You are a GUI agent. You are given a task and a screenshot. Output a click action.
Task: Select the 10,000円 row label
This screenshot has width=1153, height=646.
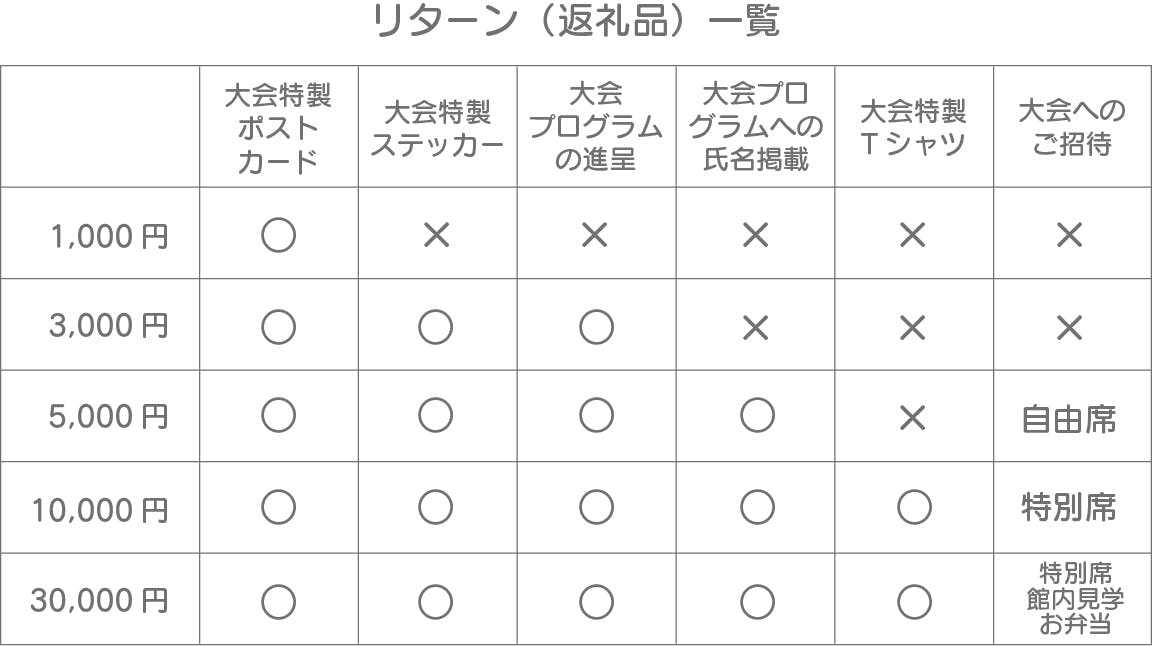click(100, 510)
